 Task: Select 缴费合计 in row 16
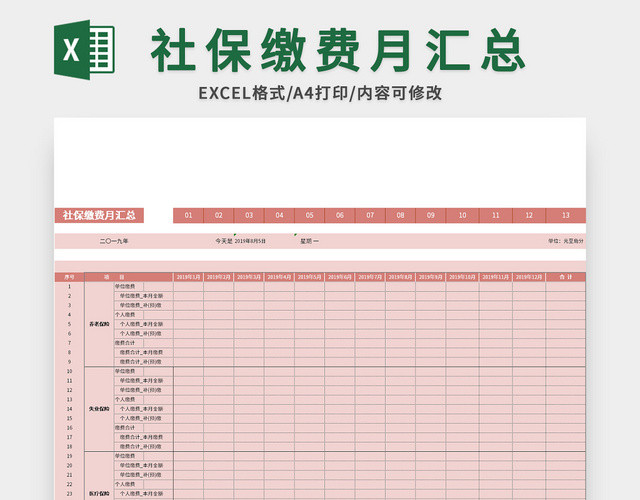[x=125, y=428]
